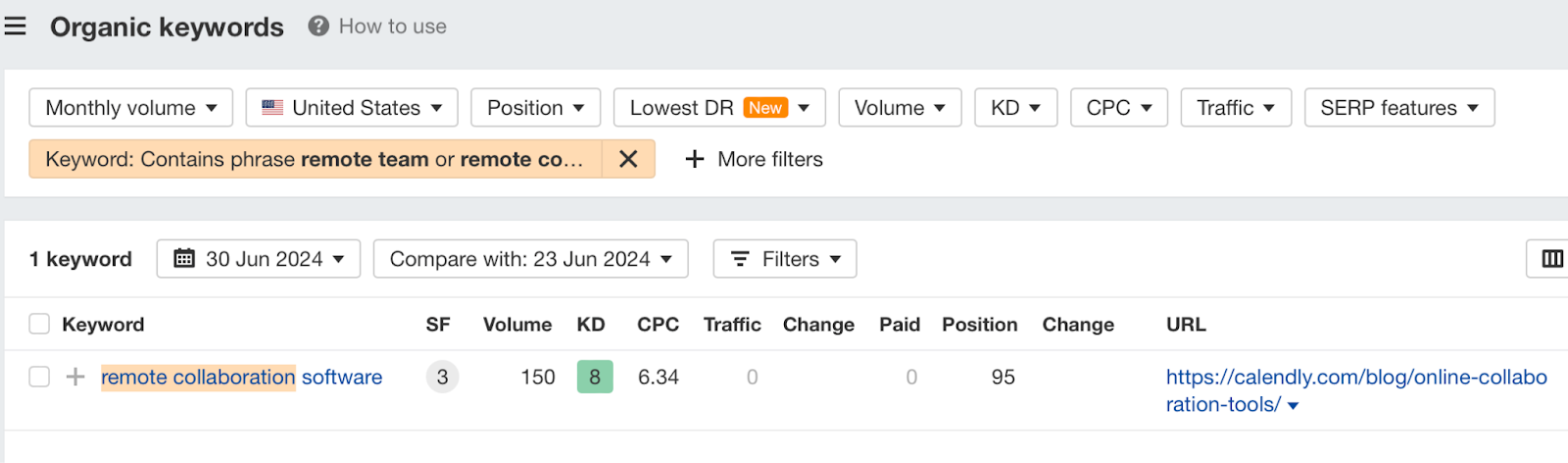This screenshot has height=463, width=1568.
Task: Open the Filters dropdown button
Action: 785,259
